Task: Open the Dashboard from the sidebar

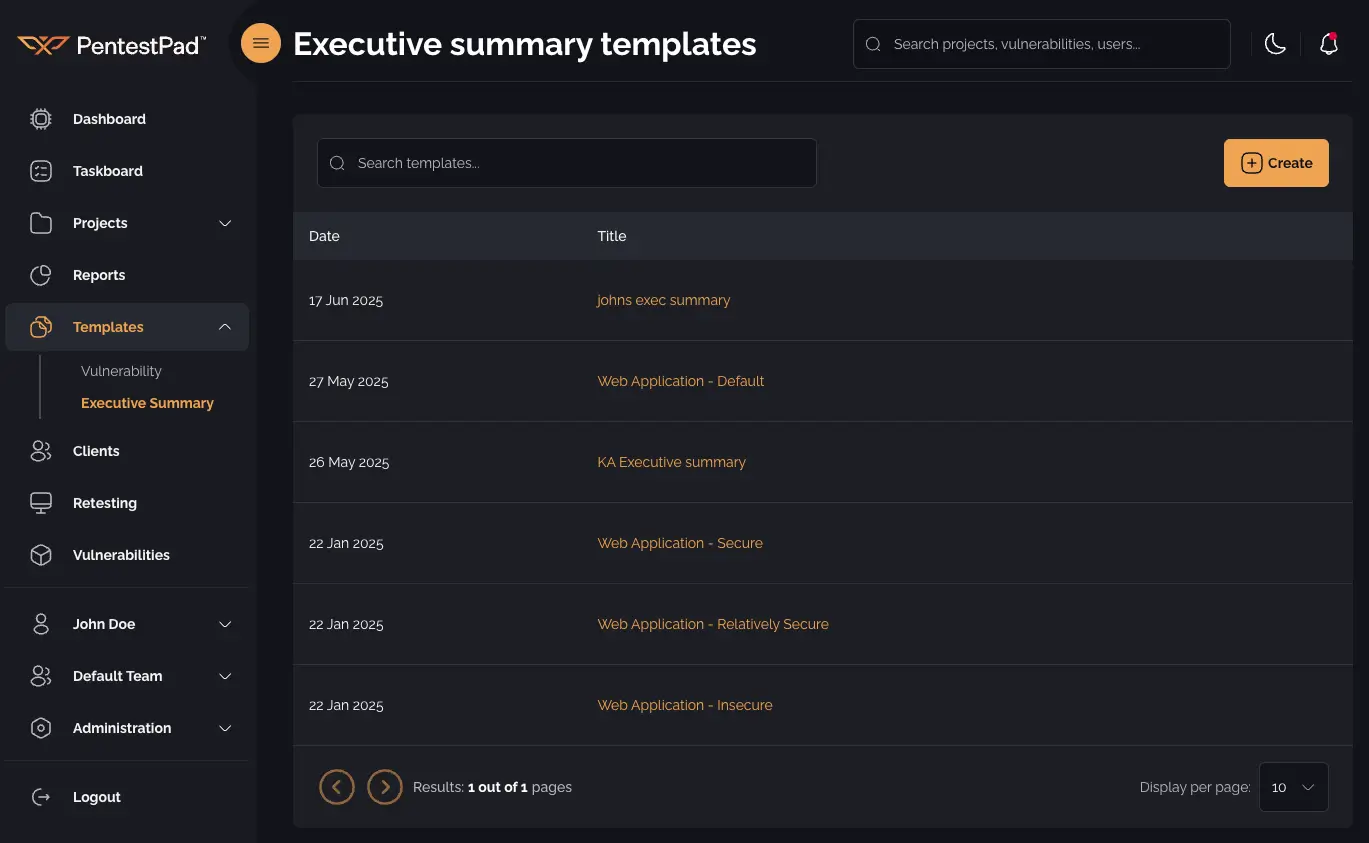Action: coord(109,118)
